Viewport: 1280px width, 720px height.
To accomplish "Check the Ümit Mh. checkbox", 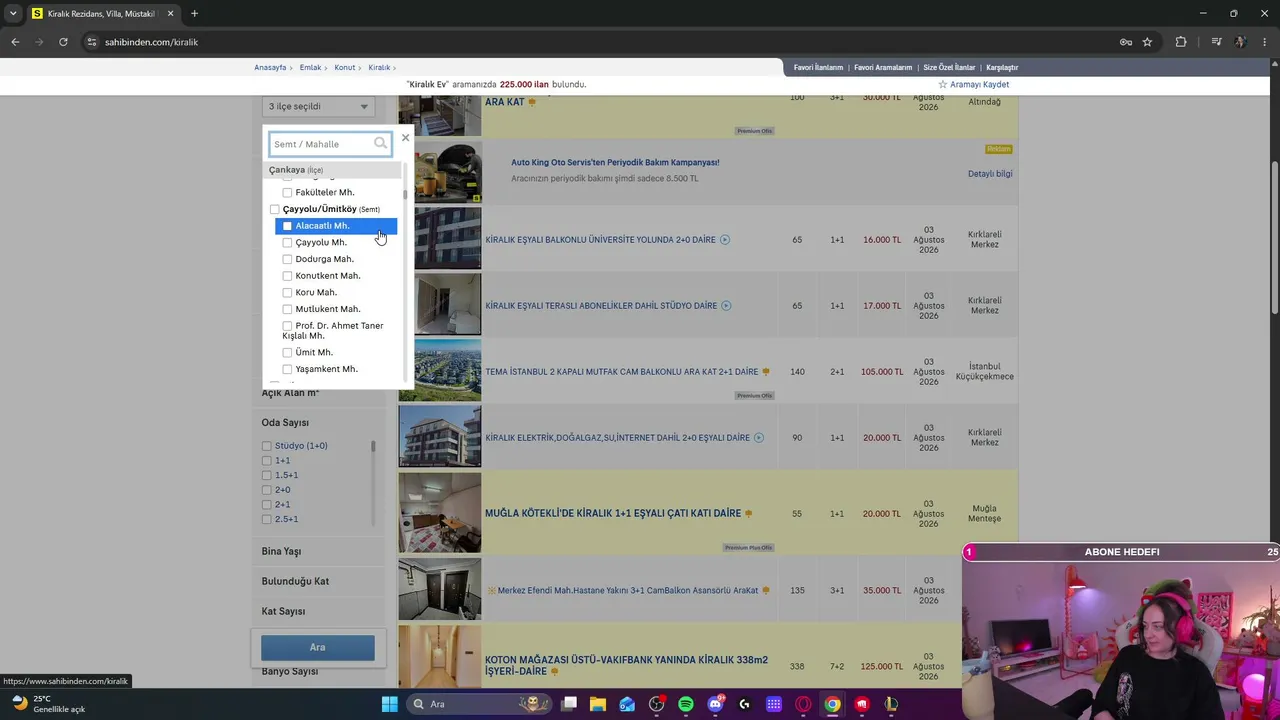I will 287,352.
